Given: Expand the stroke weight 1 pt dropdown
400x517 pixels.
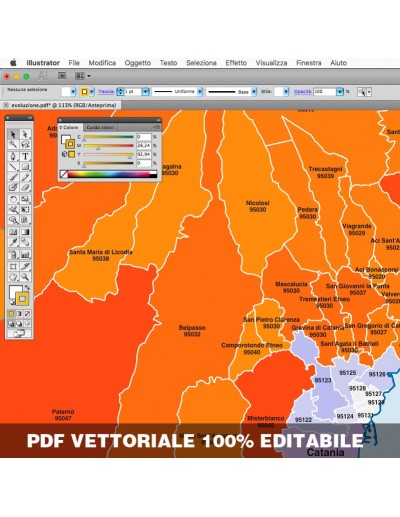Looking at the screenshot, I should click(x=146, y=92).
